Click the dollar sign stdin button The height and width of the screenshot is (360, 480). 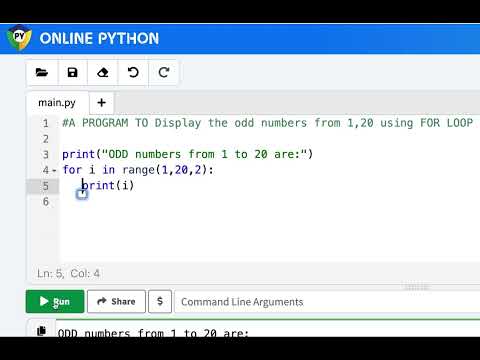[160, 301]
